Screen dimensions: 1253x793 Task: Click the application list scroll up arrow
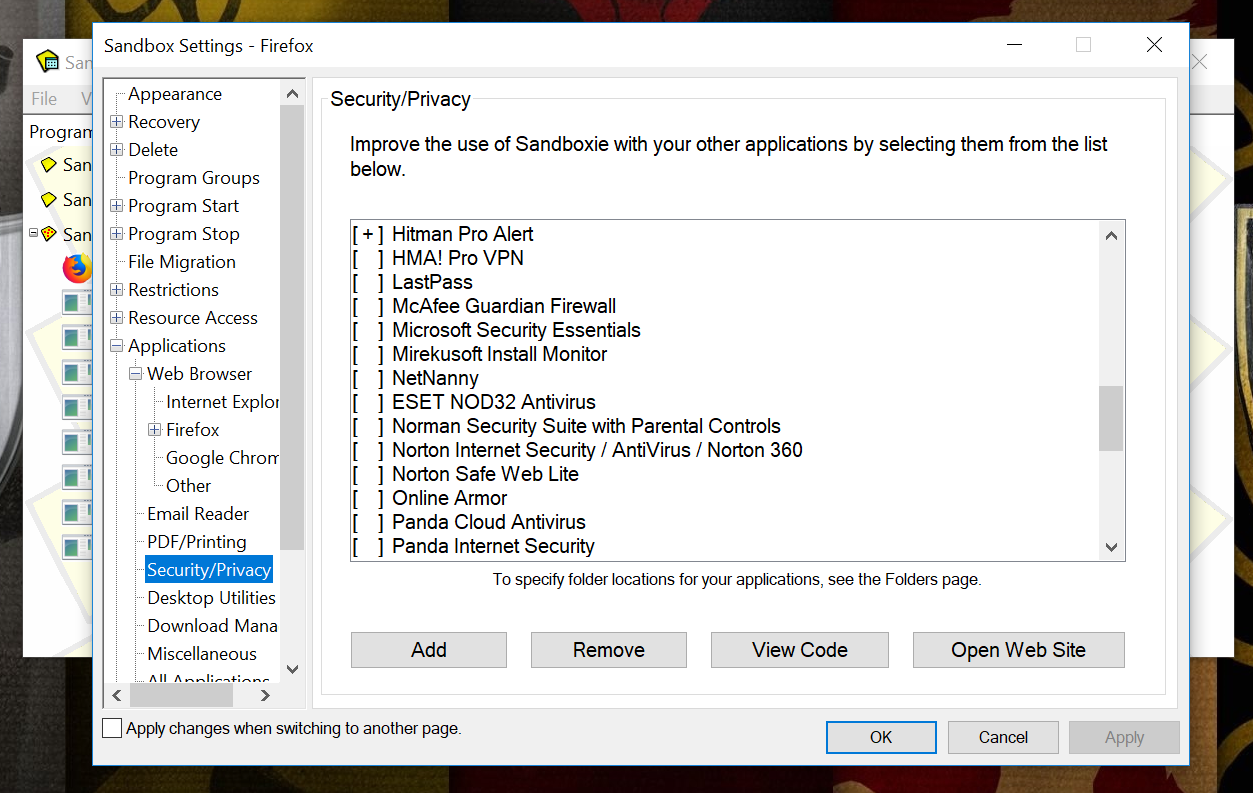pos(1111,235)
